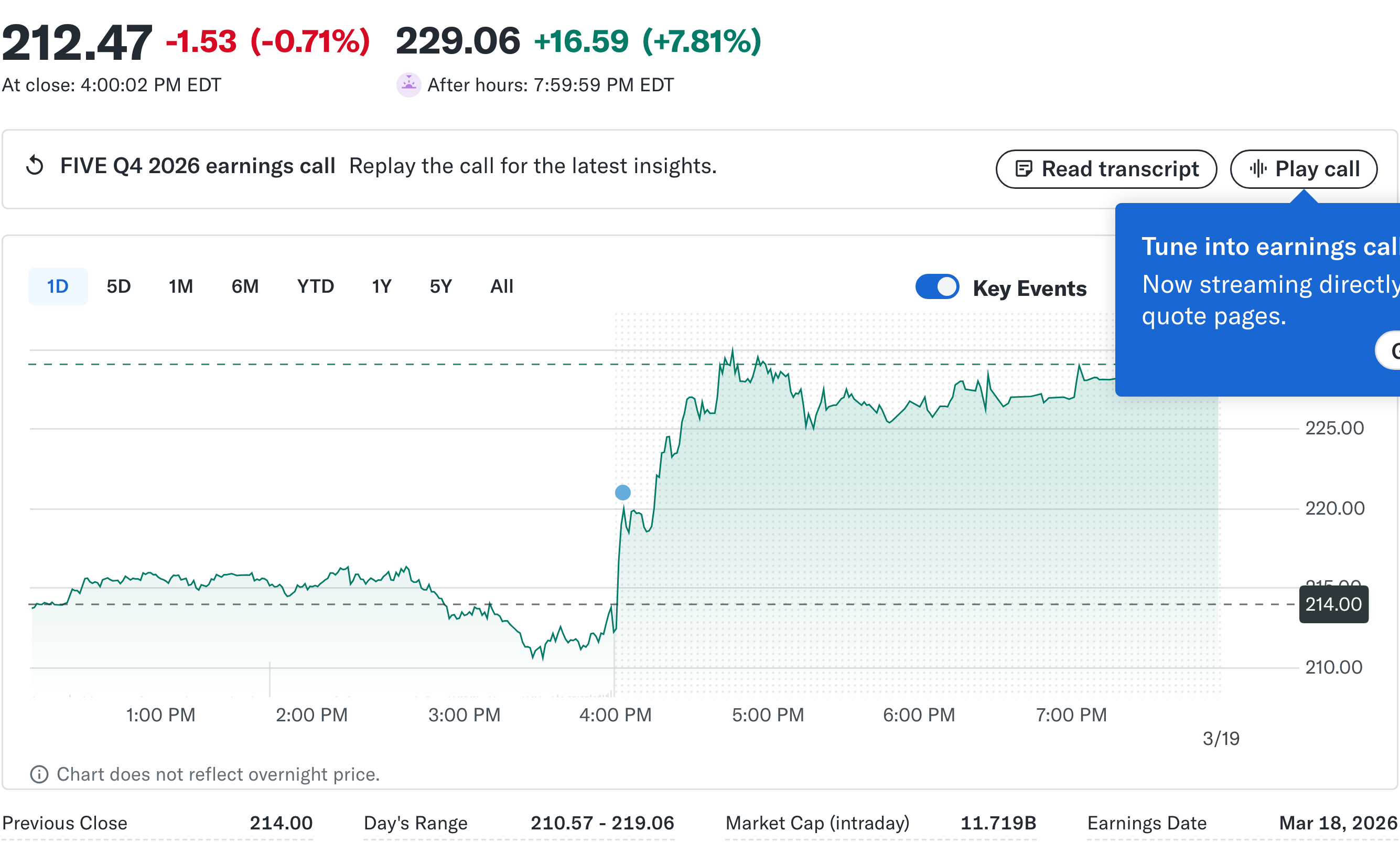Image resolution: width=1400 pixels, height=842 pixels.
Task: Open the YTD chart view
Action: point(315,287)
